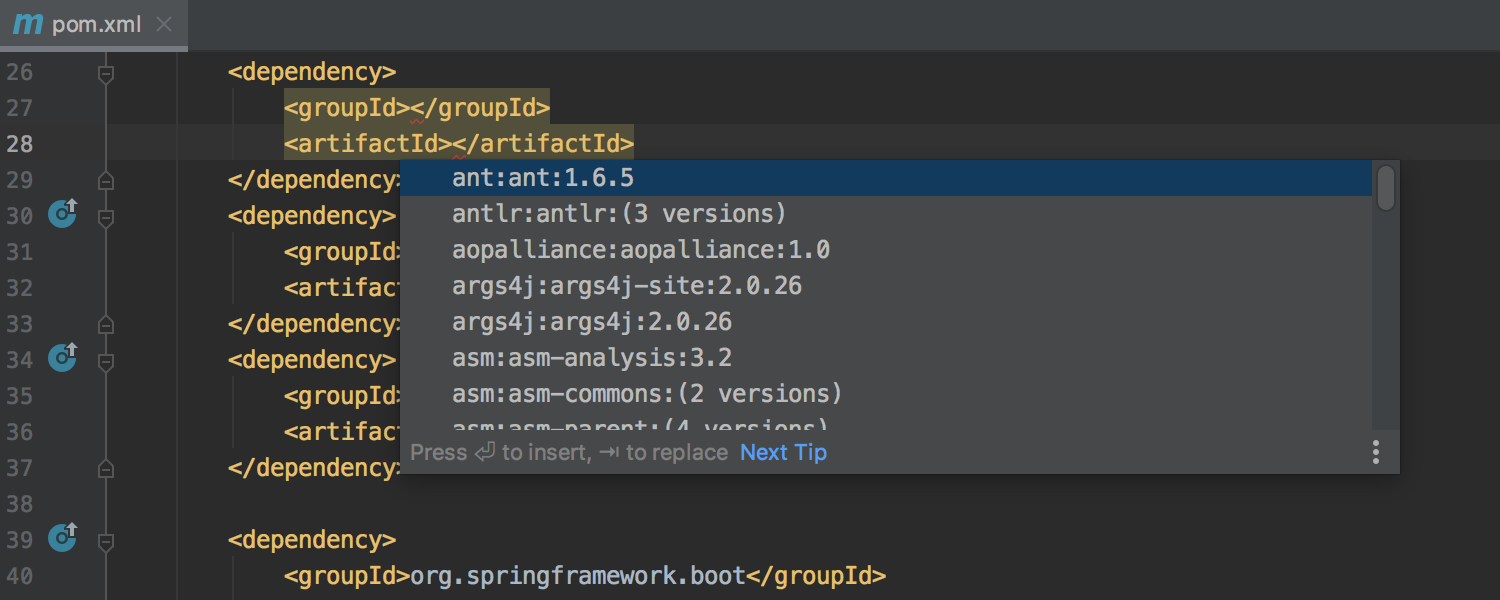This screenshot has height=600, width=1500.
Task: Click the gutter update icon on line 34
Action: pos(63,357)
